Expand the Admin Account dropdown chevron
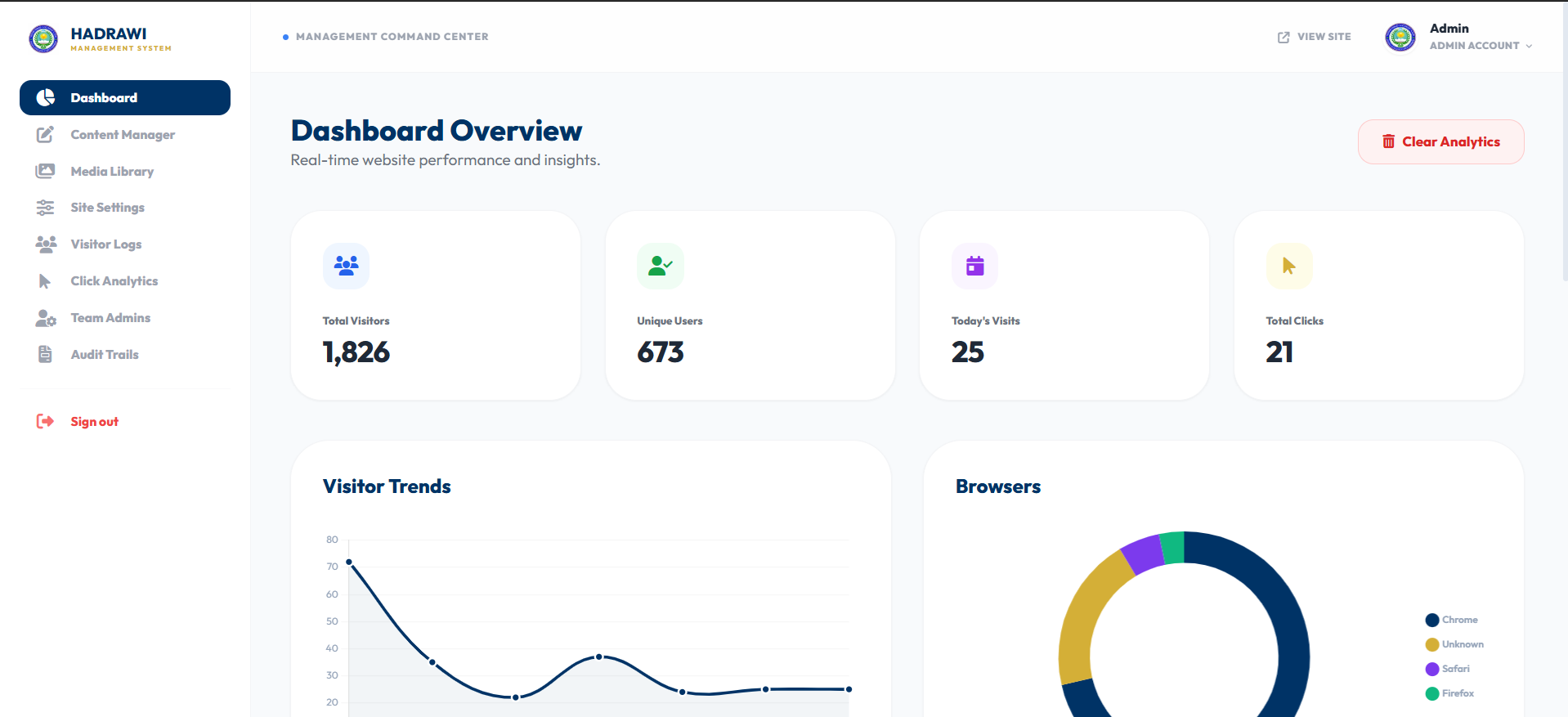The image size is (1568, 717). pyautogui.click(x=1529, y=47)
